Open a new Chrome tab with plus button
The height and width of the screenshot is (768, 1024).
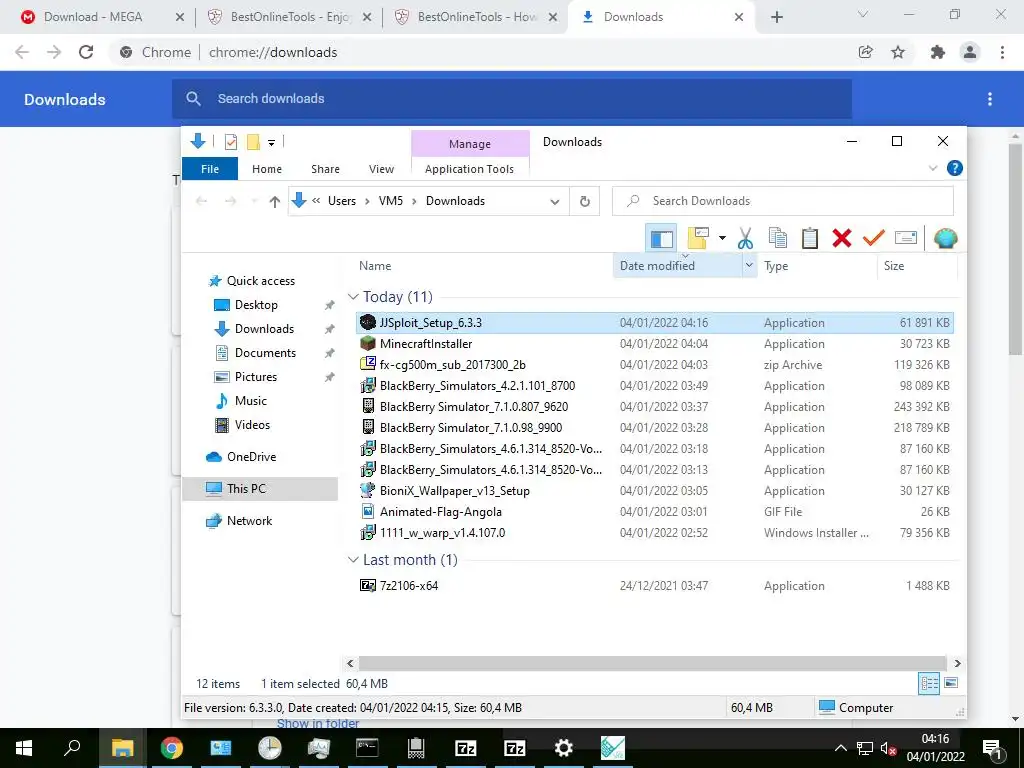tap(776, 17)
